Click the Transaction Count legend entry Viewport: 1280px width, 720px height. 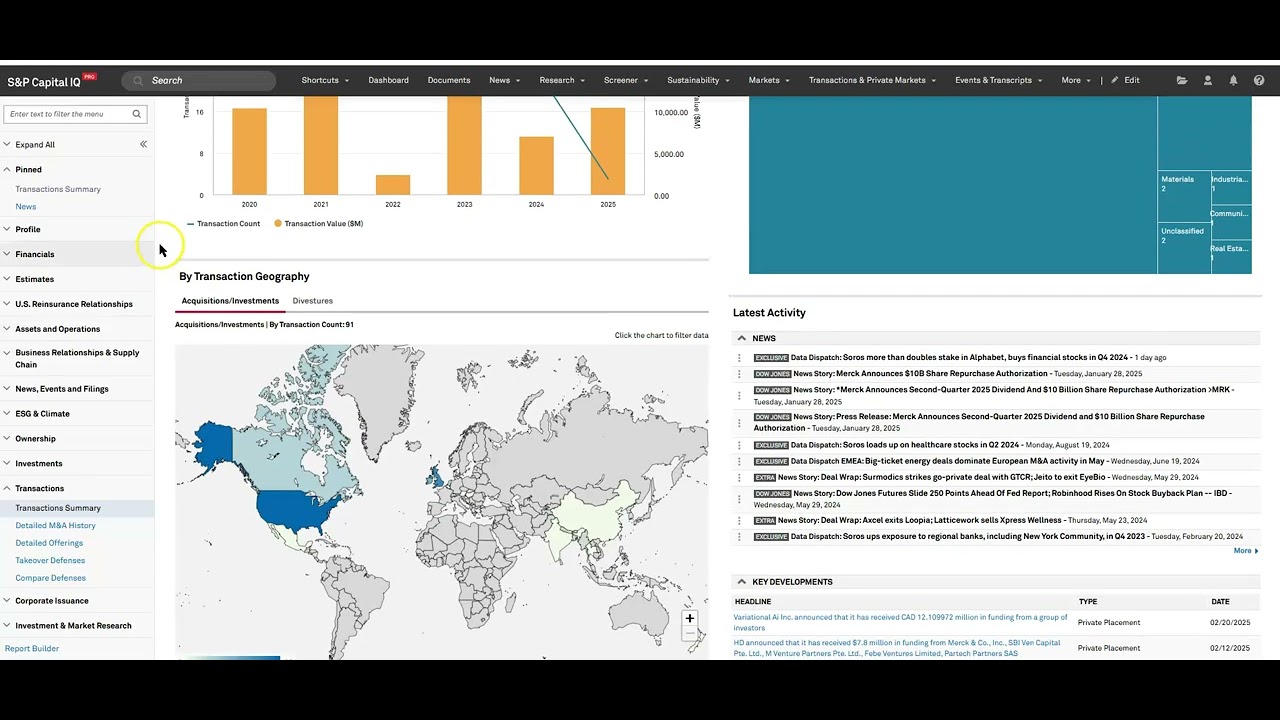(224, 224)
